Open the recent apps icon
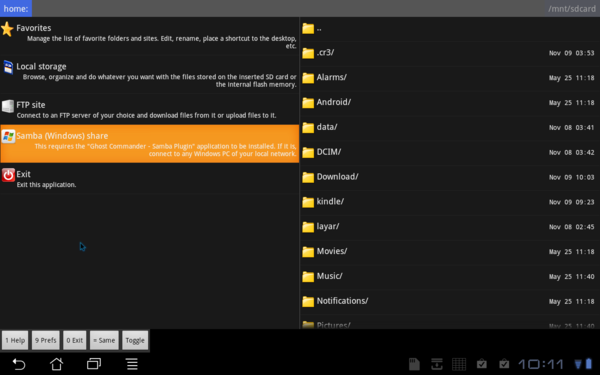 [94, 364]
